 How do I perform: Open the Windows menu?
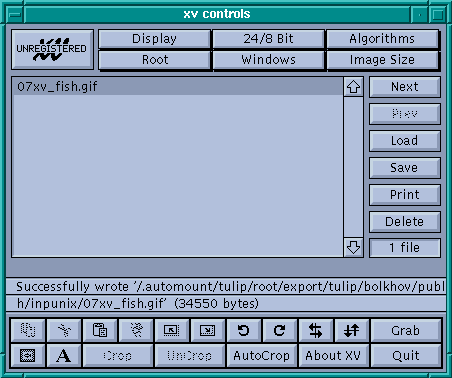click(x=268, y=60)
